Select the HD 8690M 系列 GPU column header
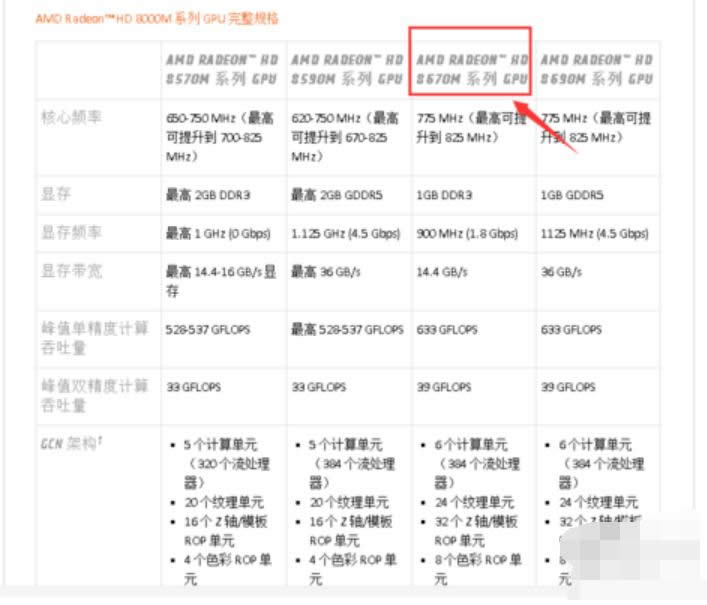 click(596, 69)
